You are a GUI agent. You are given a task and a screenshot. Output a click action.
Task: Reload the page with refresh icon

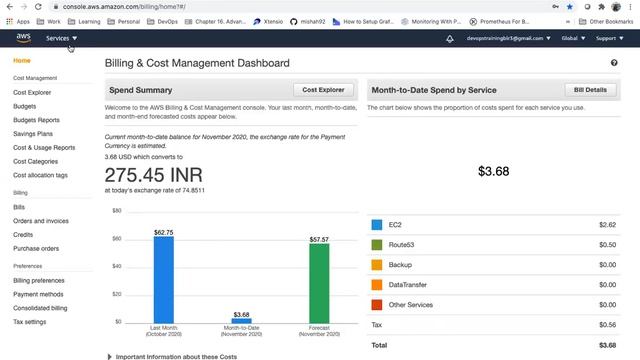38,7
